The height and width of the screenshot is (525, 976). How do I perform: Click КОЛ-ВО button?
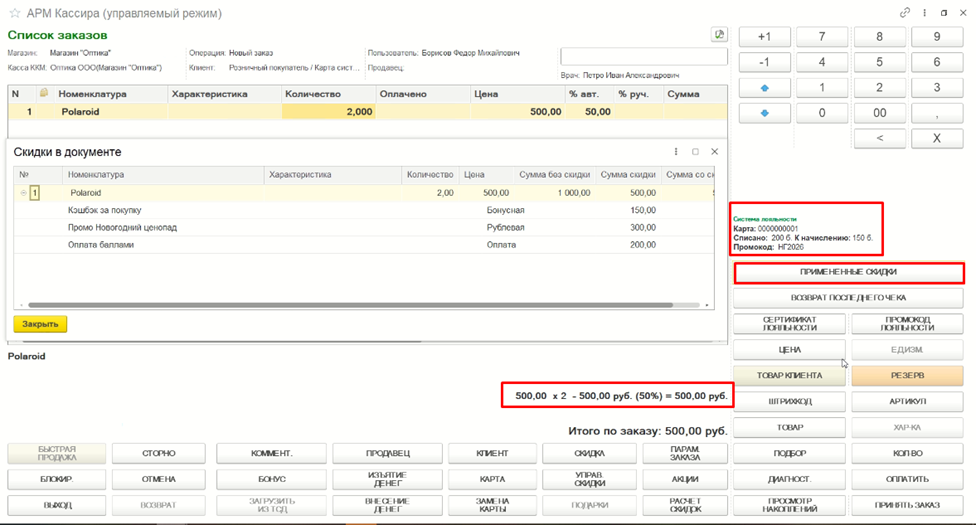coord(907,453)
